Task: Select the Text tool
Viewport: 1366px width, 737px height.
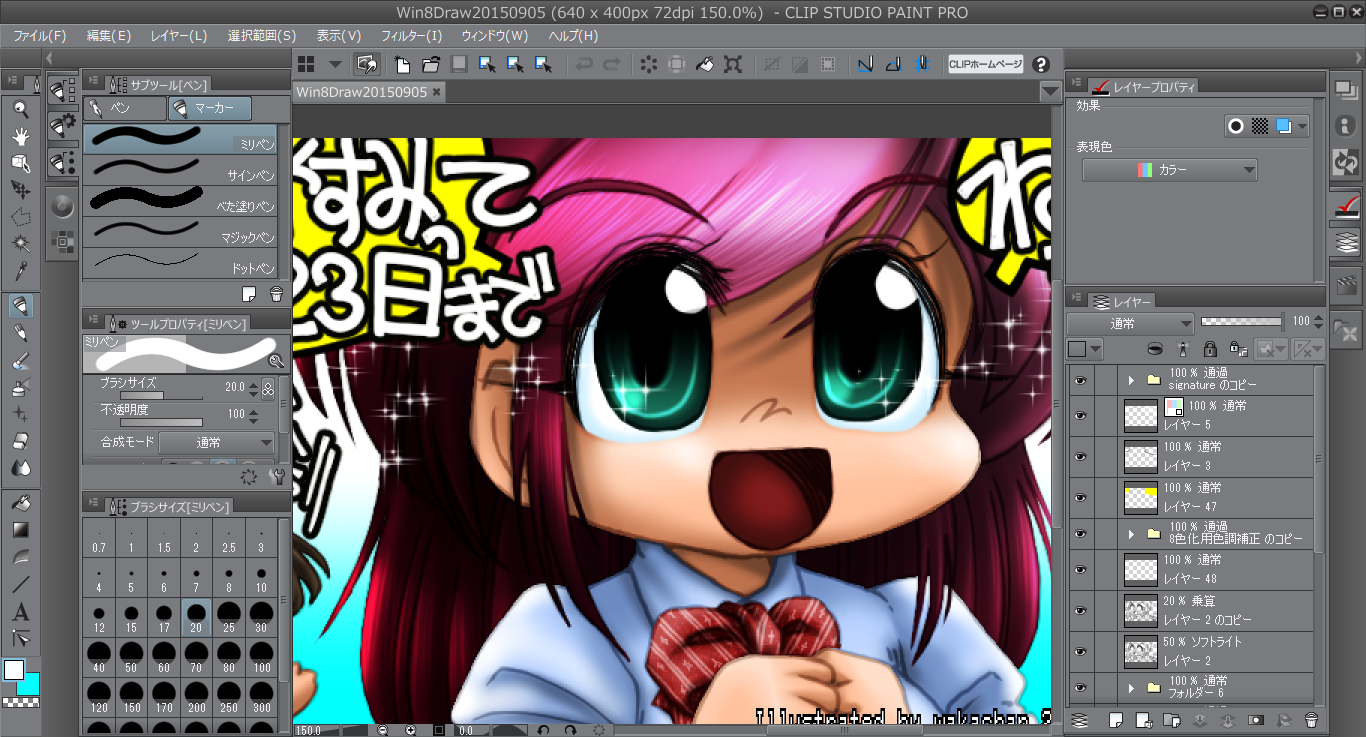Action: [20, 611]
